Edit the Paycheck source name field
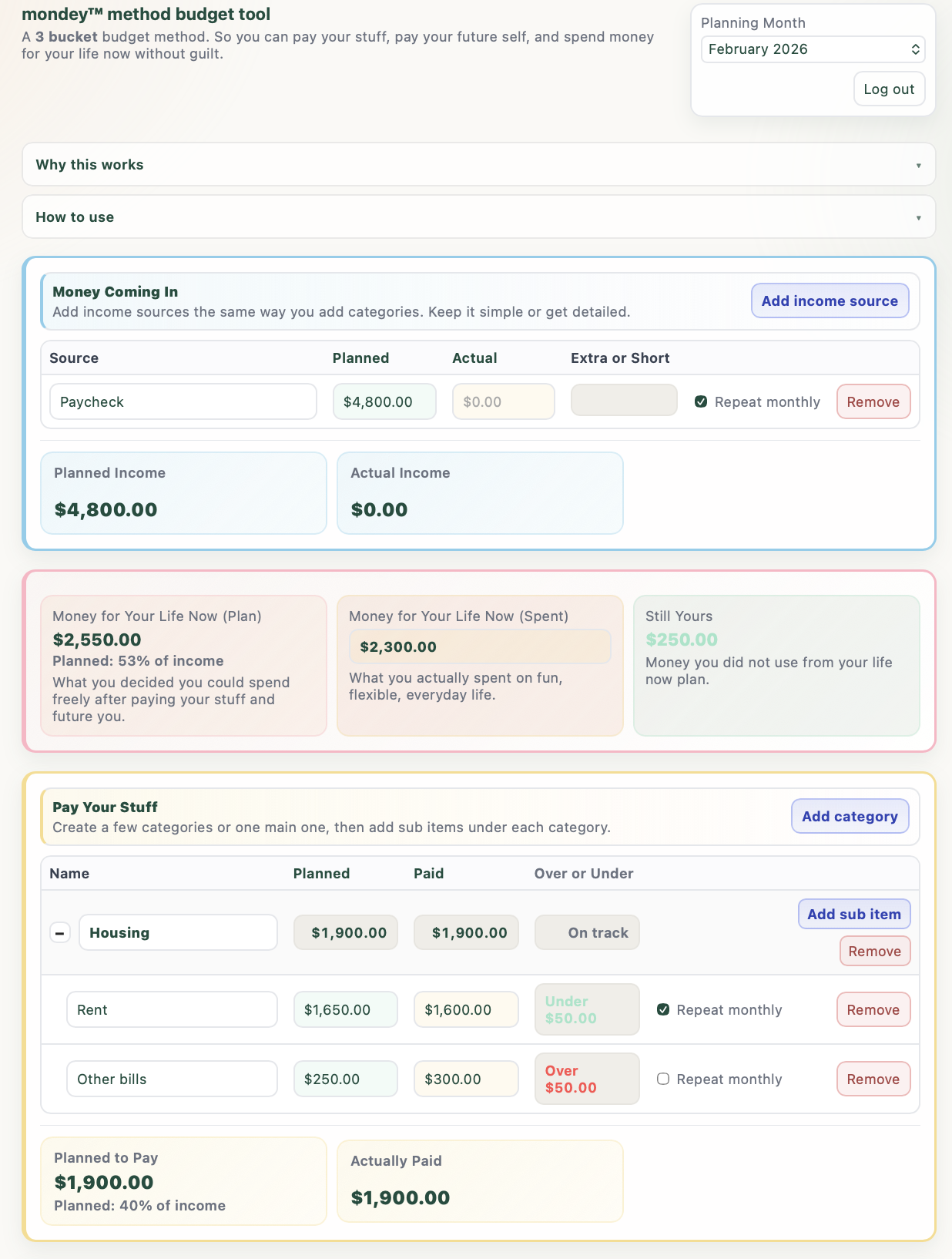 pos(183,401)
